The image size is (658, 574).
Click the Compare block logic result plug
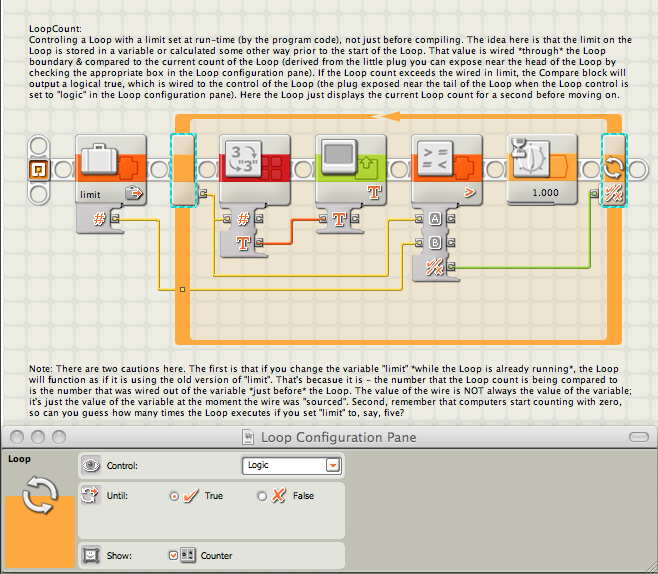451,266
